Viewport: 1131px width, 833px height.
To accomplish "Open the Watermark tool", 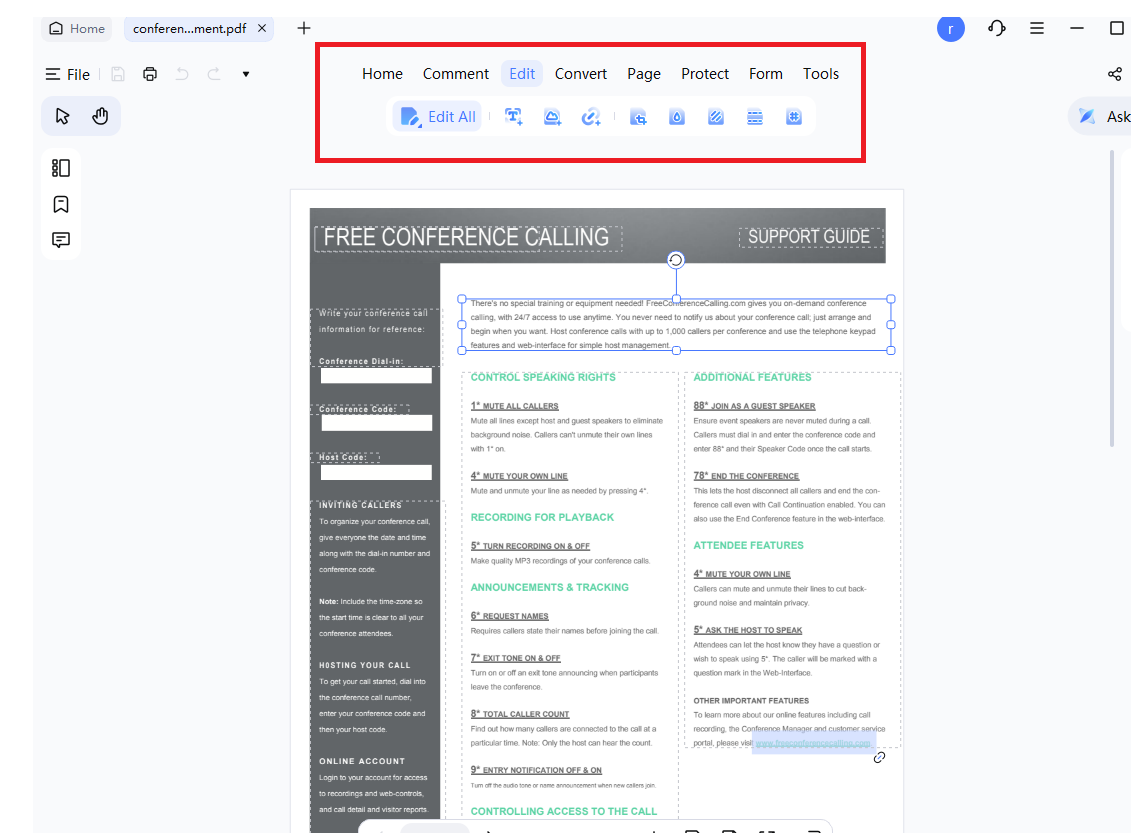I will 677,117.
